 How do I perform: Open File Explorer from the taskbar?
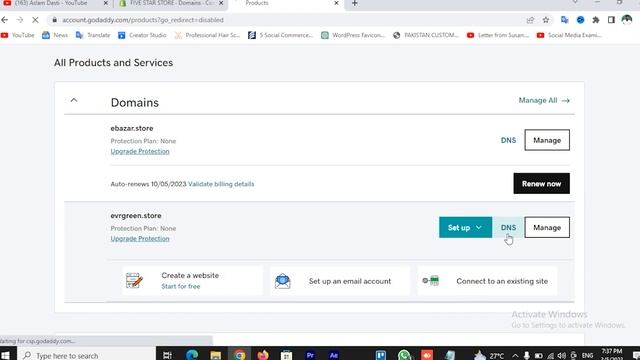pos(216,355)
